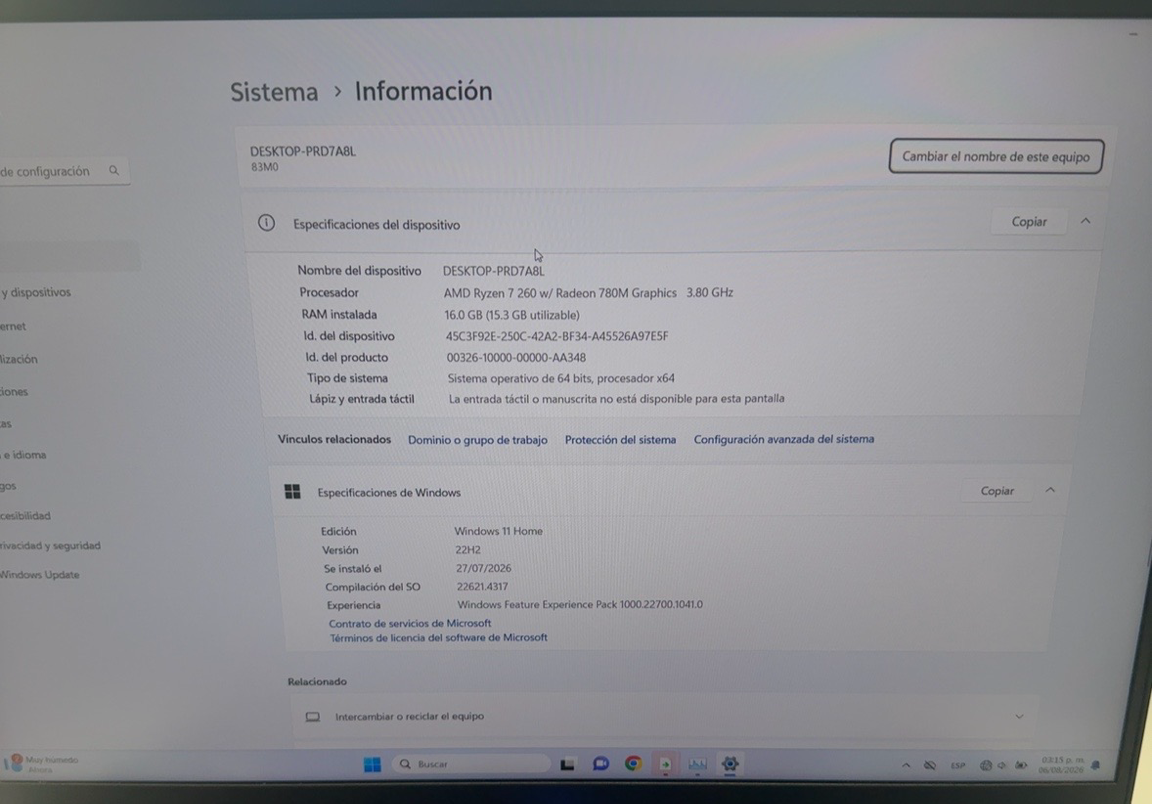The width and height of the screenshot is (1152, 804).
Task: Open the taskbar clock and date
Action: [1062, 764]
